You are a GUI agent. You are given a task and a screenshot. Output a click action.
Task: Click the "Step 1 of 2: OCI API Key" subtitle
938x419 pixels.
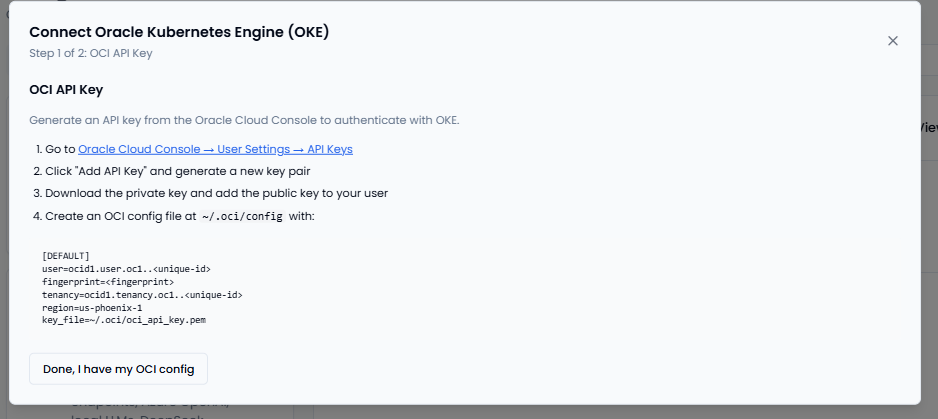91,53
